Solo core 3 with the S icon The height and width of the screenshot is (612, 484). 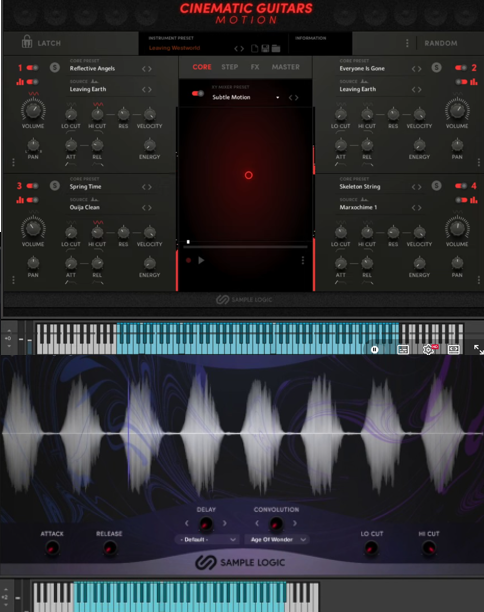(x=55, y=186)
